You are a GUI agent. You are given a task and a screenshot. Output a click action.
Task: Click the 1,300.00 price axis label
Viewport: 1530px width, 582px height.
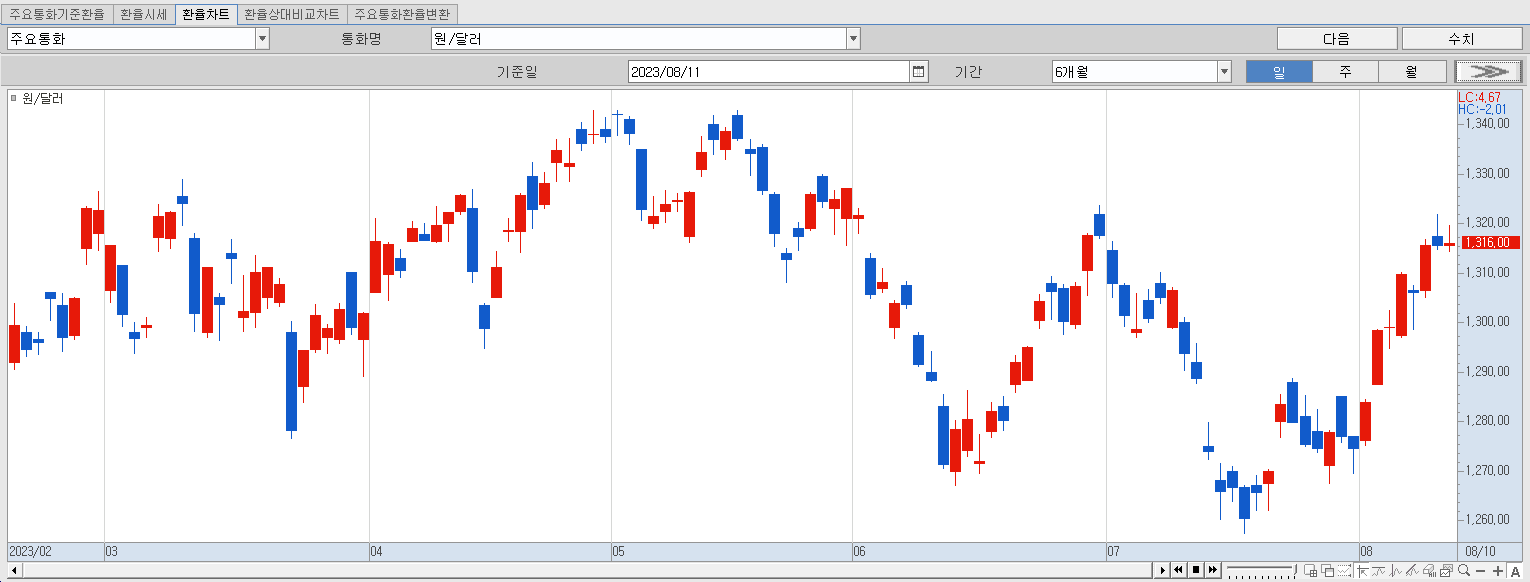pyautogui.click(x=1487, y=321)
